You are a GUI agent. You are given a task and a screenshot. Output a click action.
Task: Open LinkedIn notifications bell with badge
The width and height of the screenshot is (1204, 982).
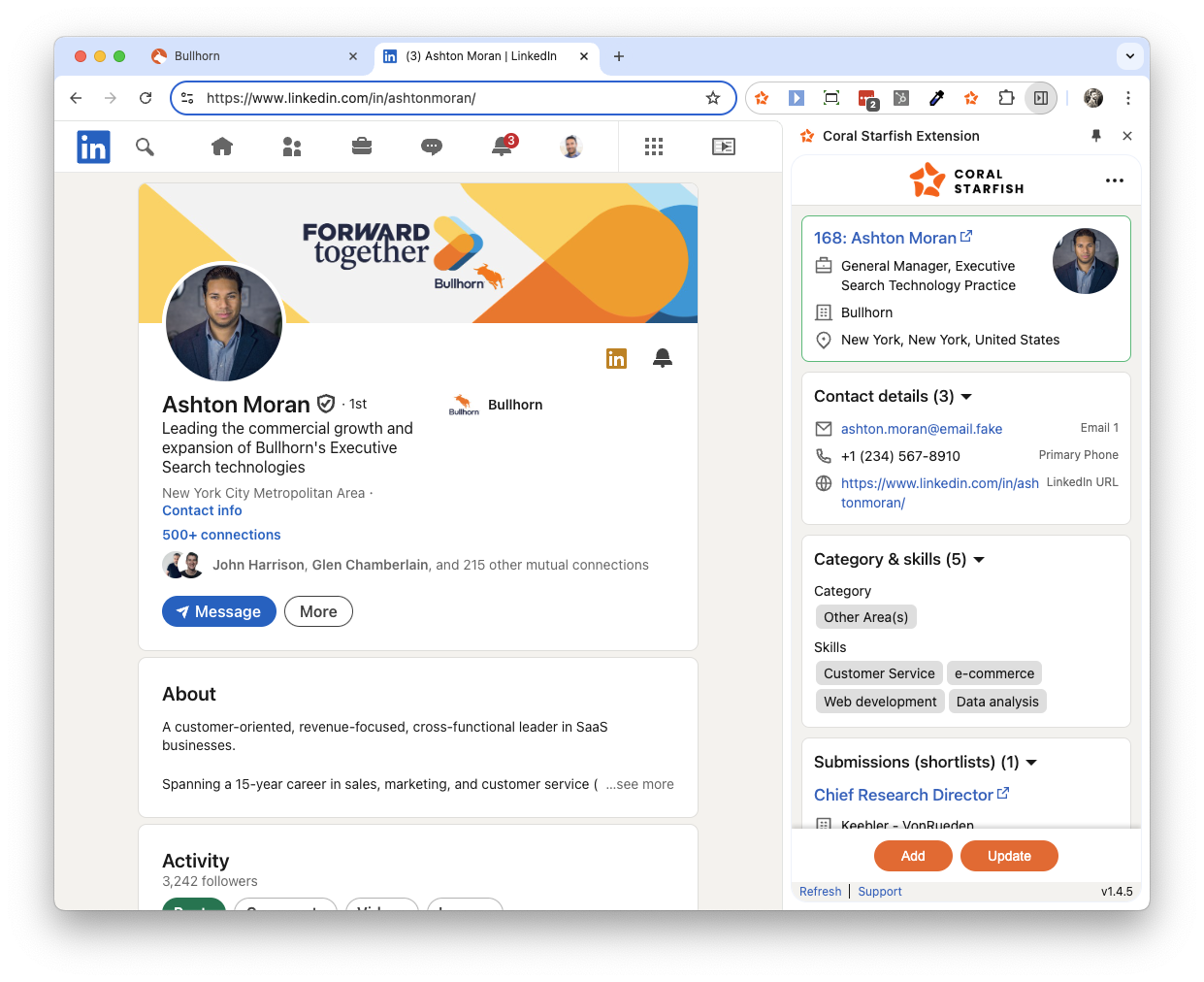pyautogui.click(x=502, y=147)
